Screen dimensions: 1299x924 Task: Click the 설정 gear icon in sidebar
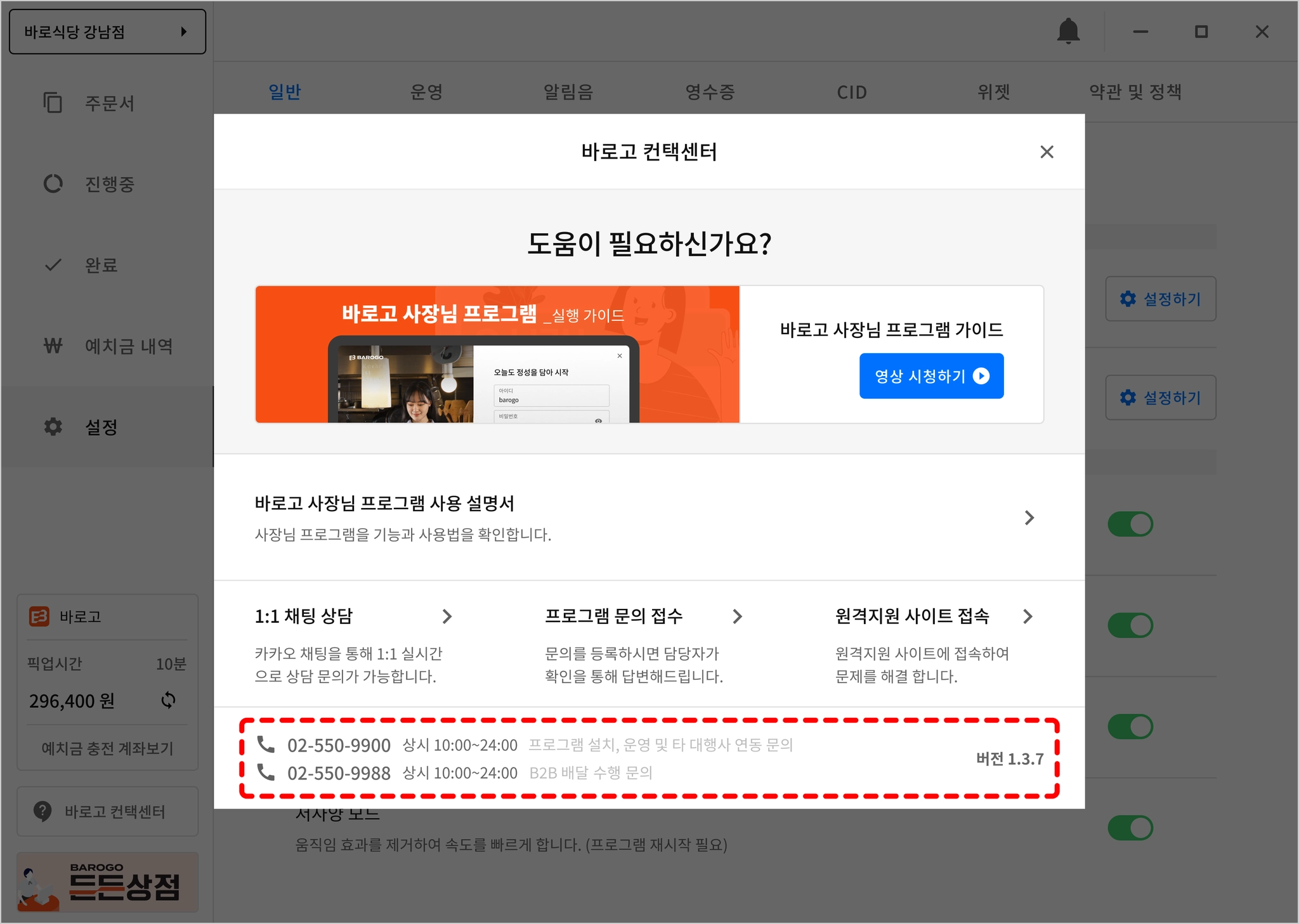pos(53,427)
